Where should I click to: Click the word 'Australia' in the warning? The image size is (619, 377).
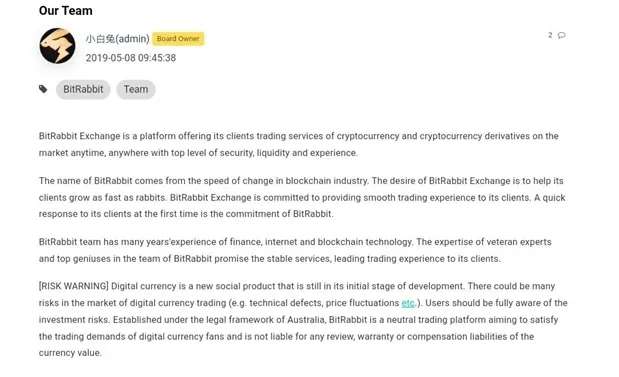(x=306, y=319)
